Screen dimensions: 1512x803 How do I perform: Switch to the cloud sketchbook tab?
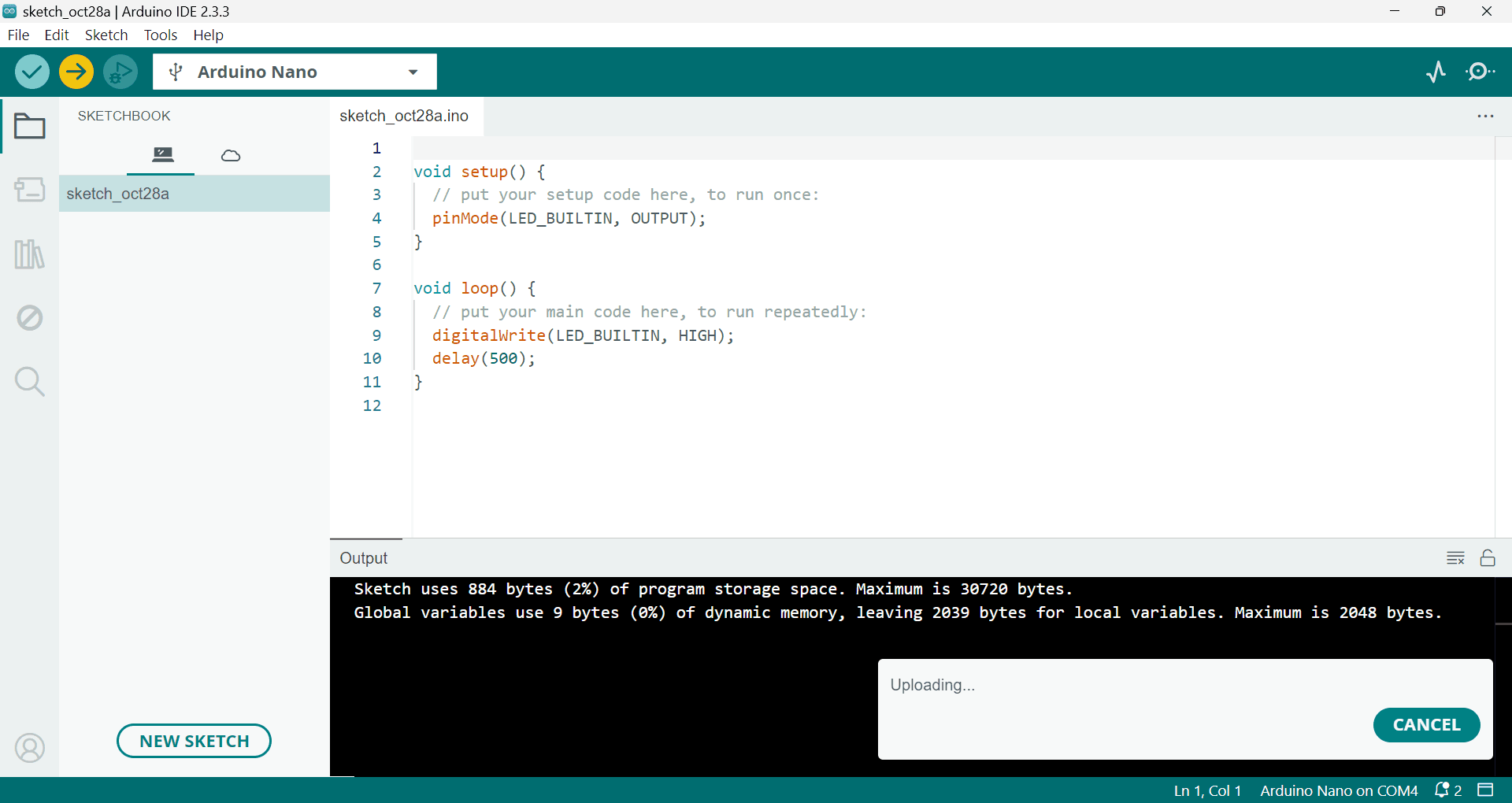(231, 155)
